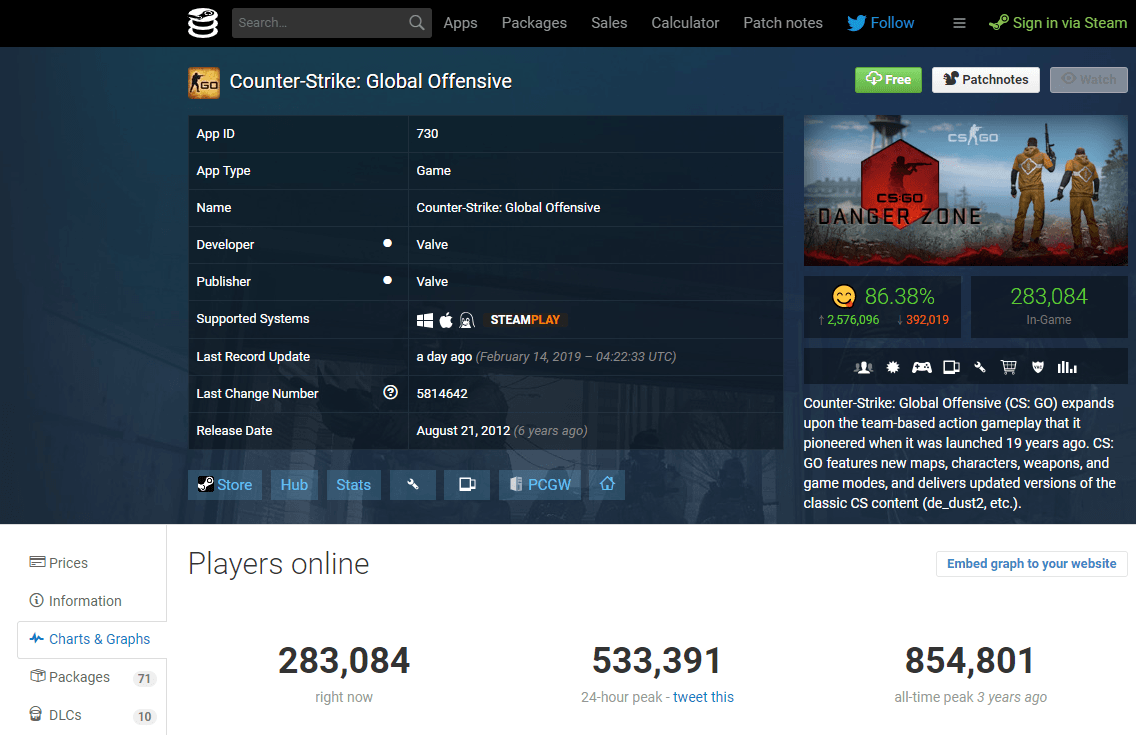Image resolution: width=1136 pixels, height=735 pixels.
Task: Click the Twitter bird icon
Action: click(856, 23)
